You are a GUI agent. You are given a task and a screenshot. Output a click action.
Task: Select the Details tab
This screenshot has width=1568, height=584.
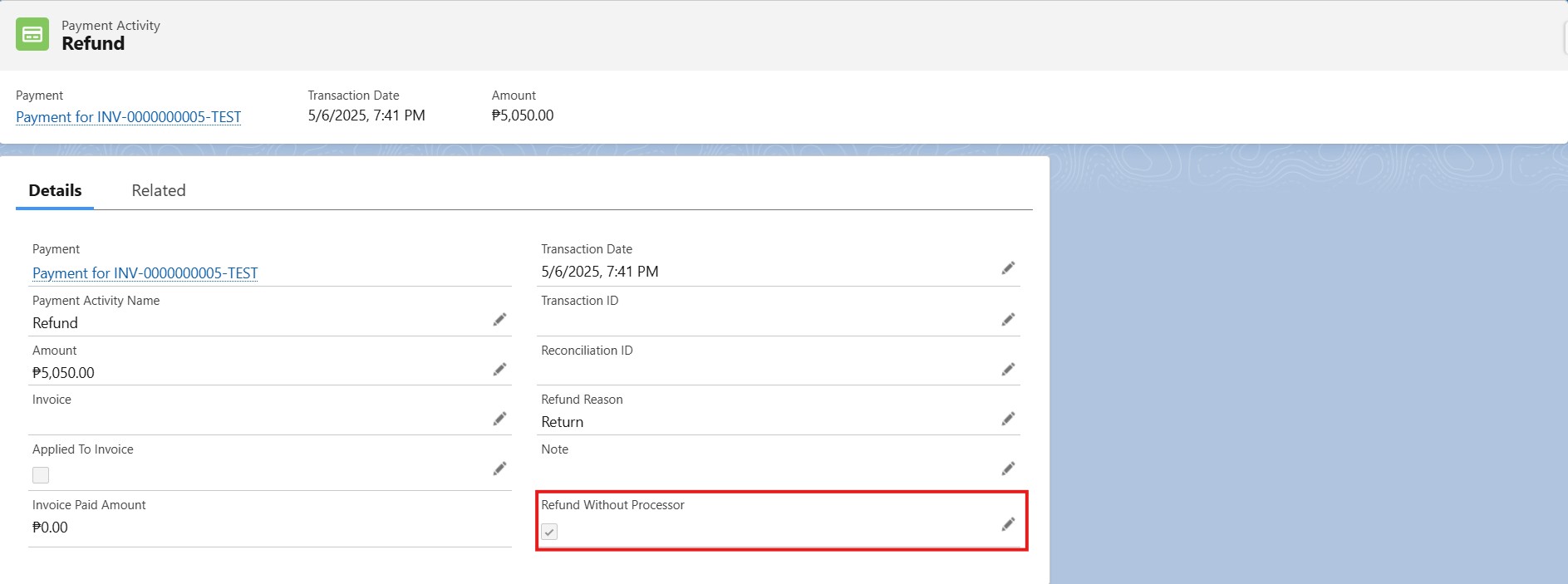(x=55, y=190)
